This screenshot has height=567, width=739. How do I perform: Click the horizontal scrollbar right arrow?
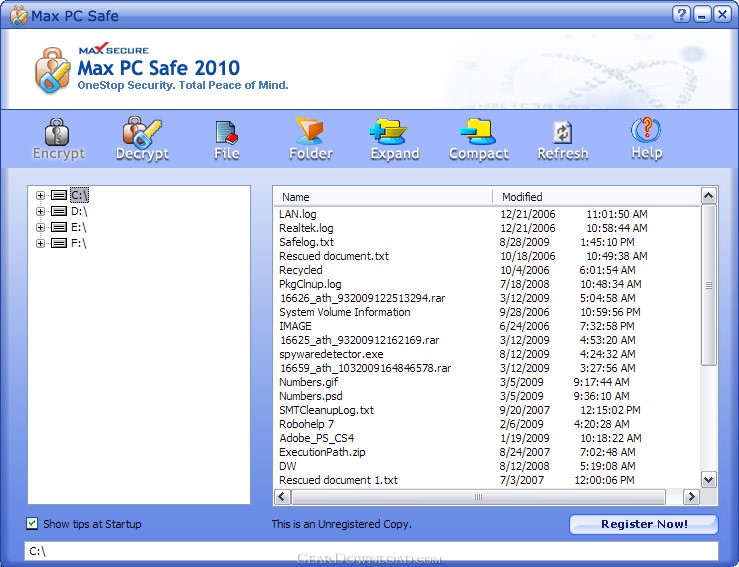691,496
